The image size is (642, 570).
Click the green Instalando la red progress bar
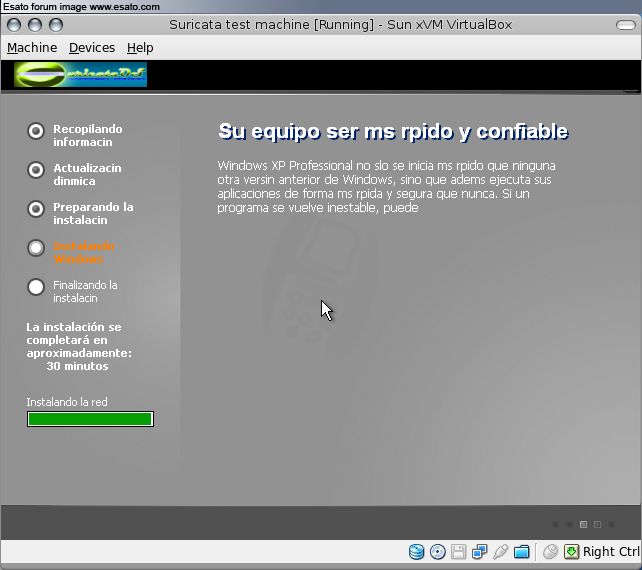click(x=90, y=419)
